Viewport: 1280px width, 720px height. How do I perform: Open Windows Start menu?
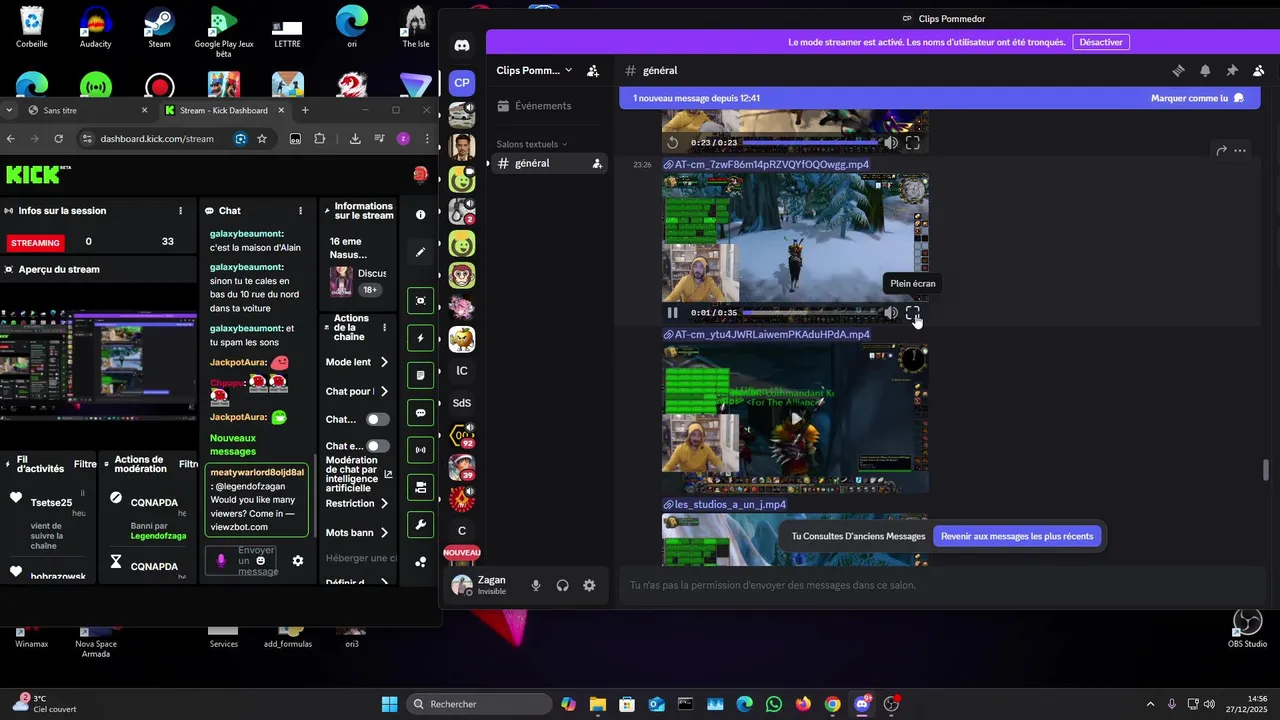pyautogui.click(x=389, y=704)
